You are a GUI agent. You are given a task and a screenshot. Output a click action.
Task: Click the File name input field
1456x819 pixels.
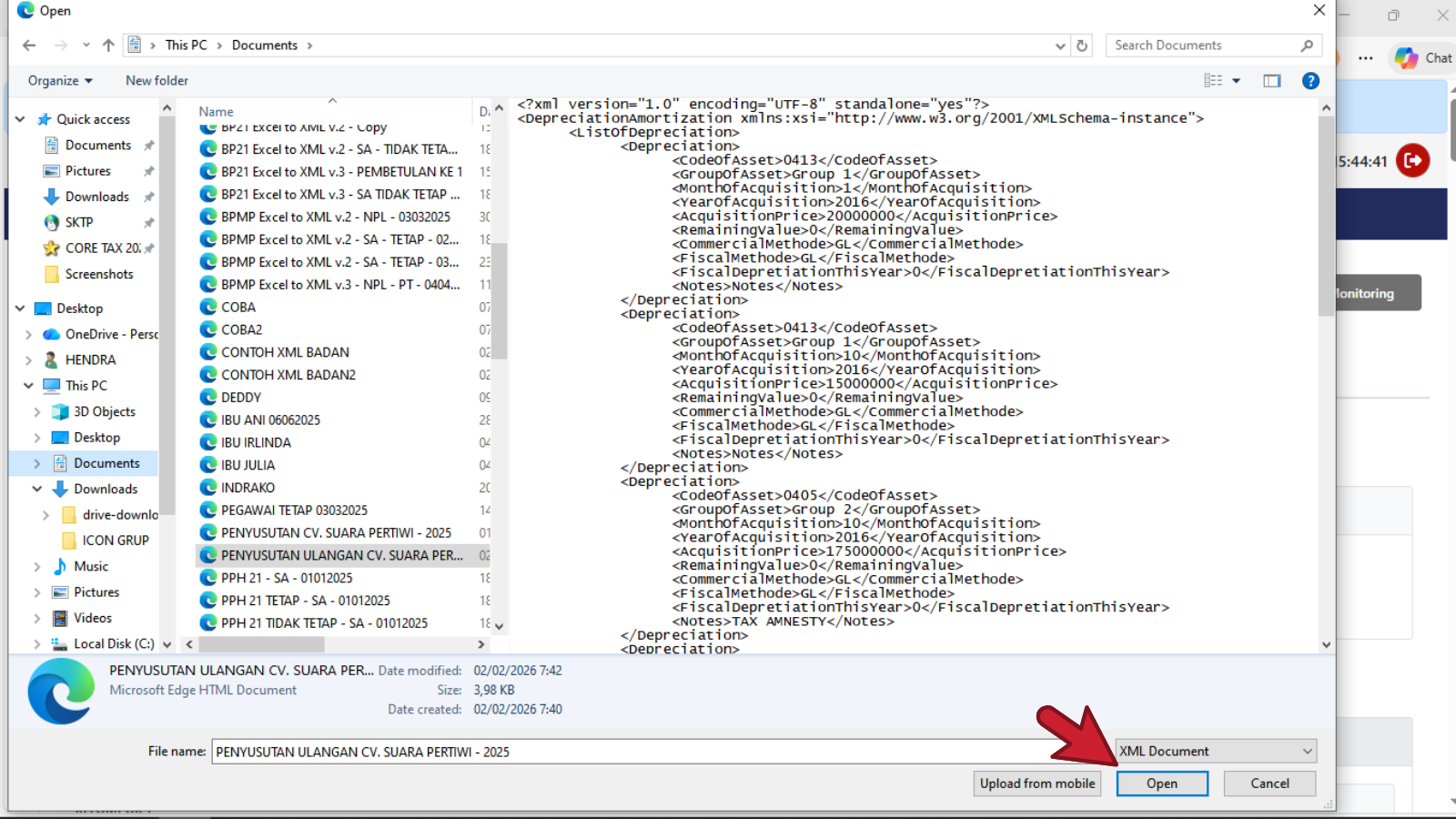click(x=628, y=752)
